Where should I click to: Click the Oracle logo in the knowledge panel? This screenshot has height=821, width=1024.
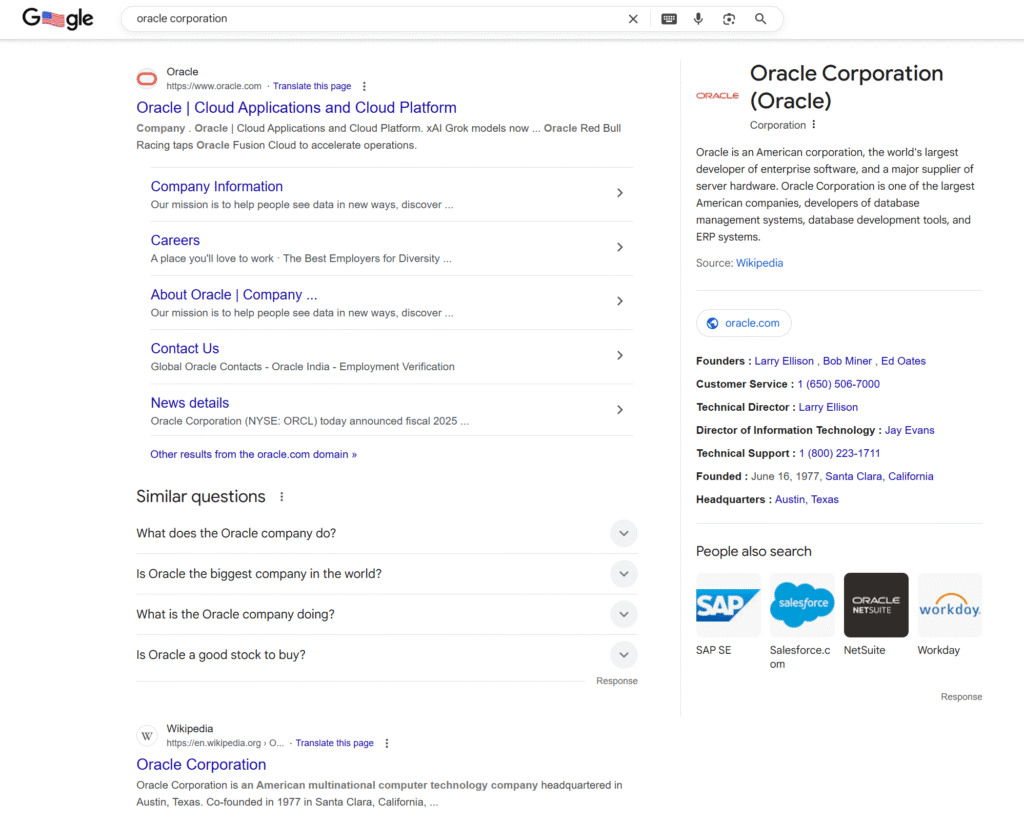pos(717,95)
